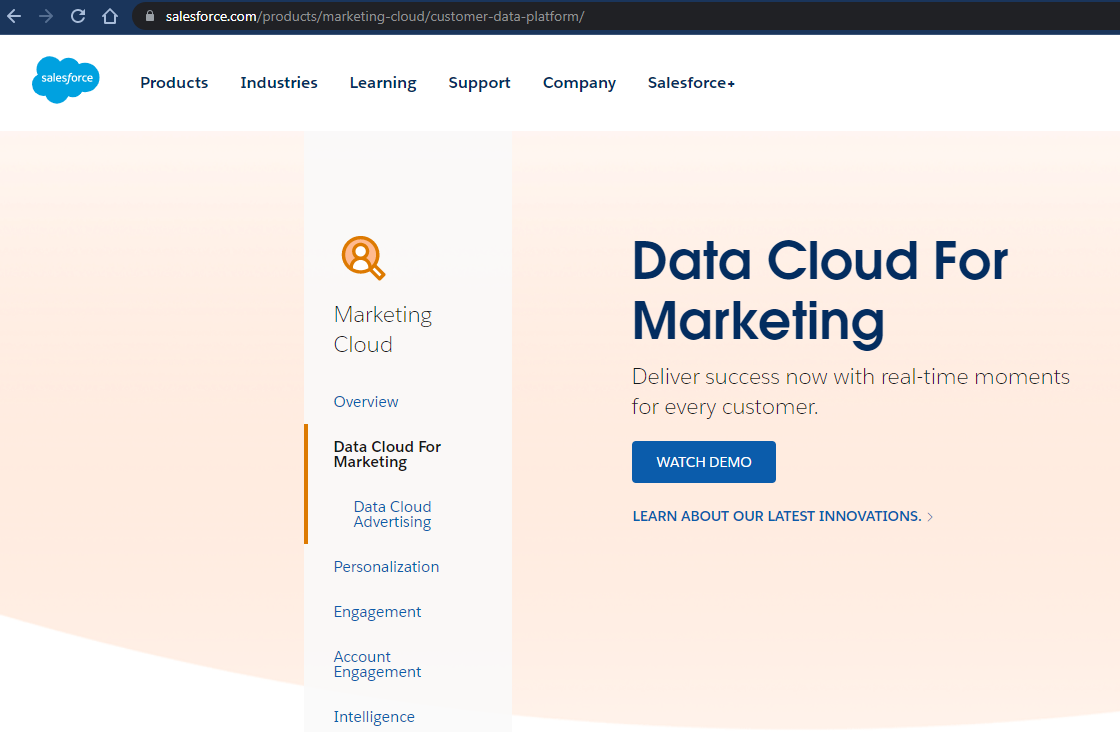This screenshot has width=1120, height=732.
Task: Reload the page with the refresh icon
Action: point(78,16)
